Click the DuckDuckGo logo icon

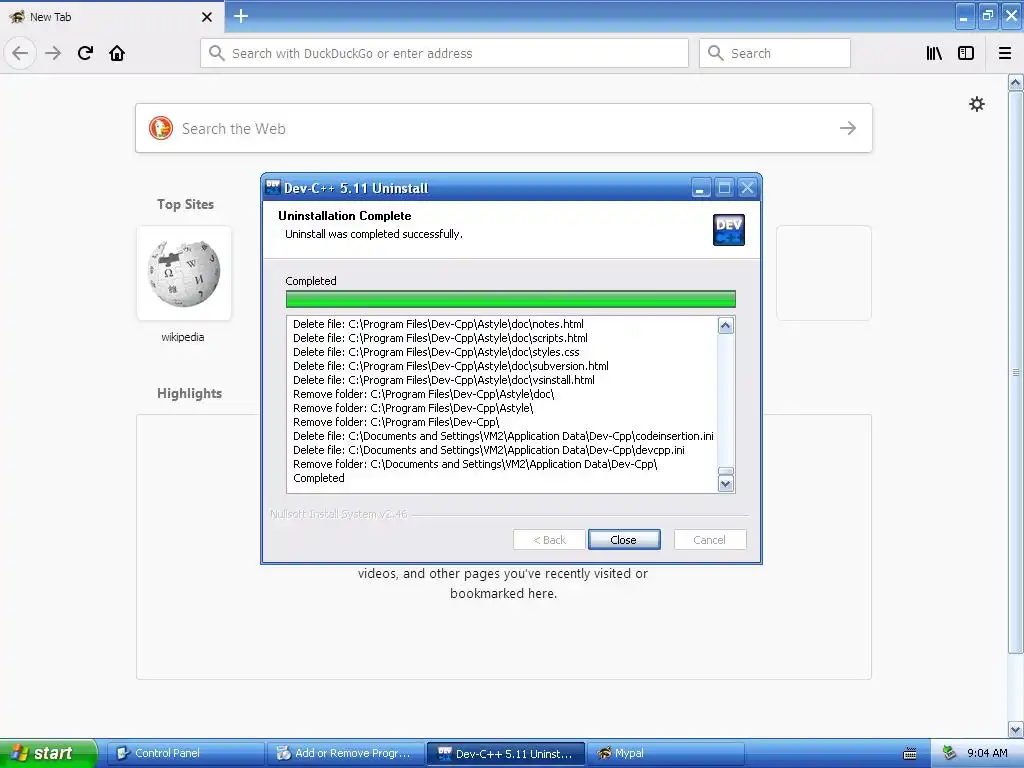coord(161,128)
